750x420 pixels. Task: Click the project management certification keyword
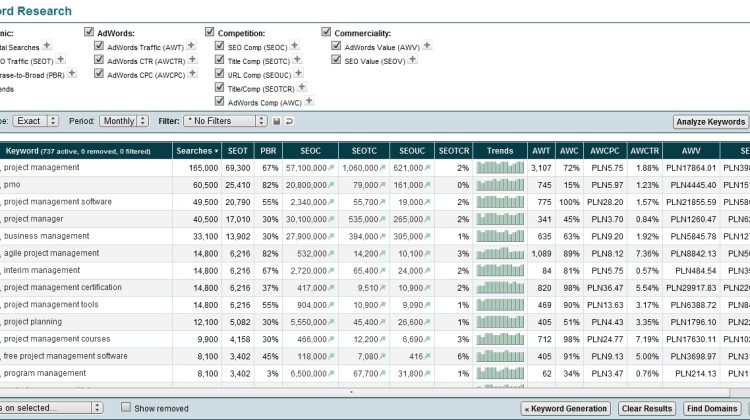tap(63, 287)
